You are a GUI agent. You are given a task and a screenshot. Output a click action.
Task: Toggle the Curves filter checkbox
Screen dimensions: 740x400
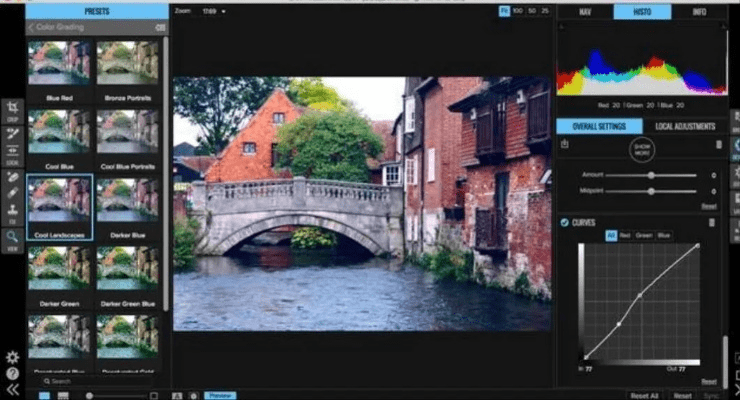[565, 222]
